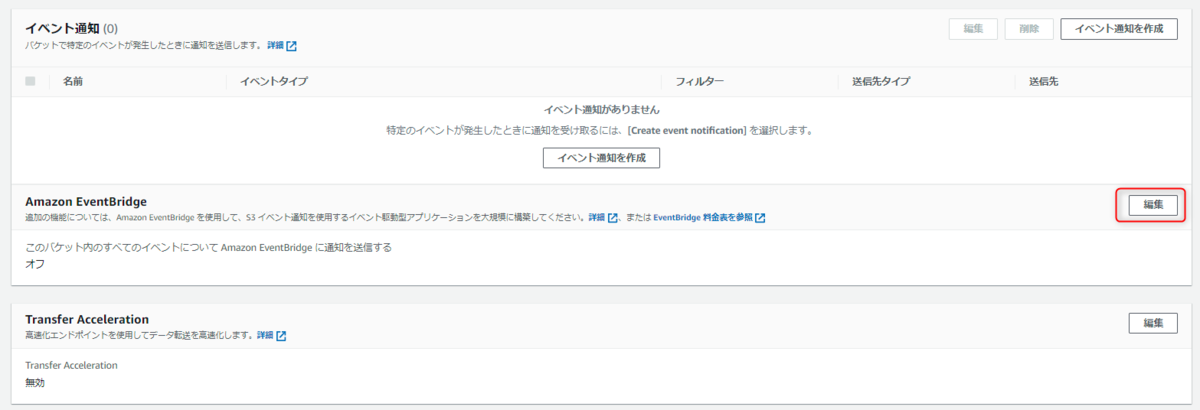The height and width of the screenshot is (410, 1200).
Task: Click the 送信先タイプ column header
Action: pyautogui.click(x=881, y=81)
